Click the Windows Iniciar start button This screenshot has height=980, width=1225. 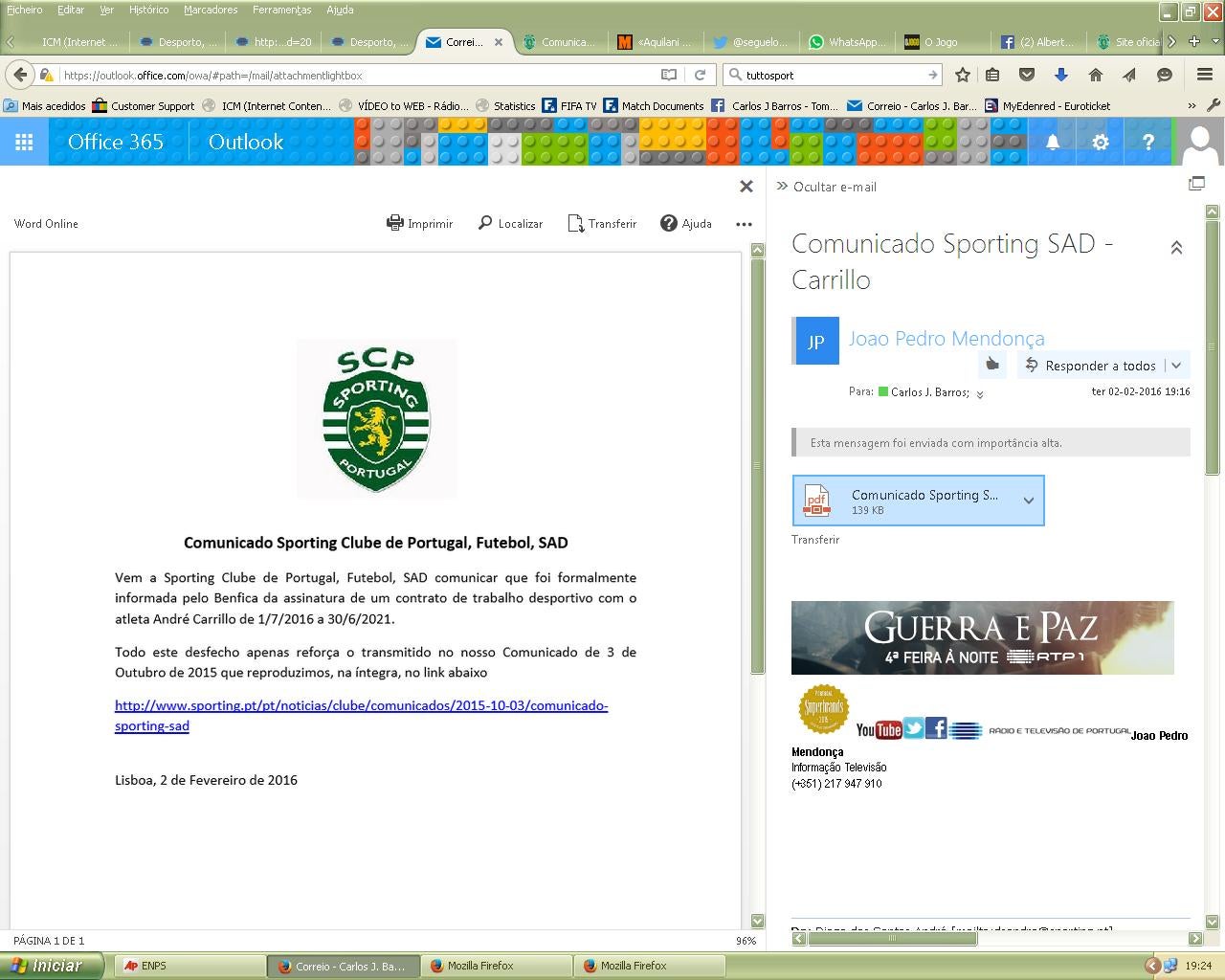pyautogui.click(x=52, y=966)
